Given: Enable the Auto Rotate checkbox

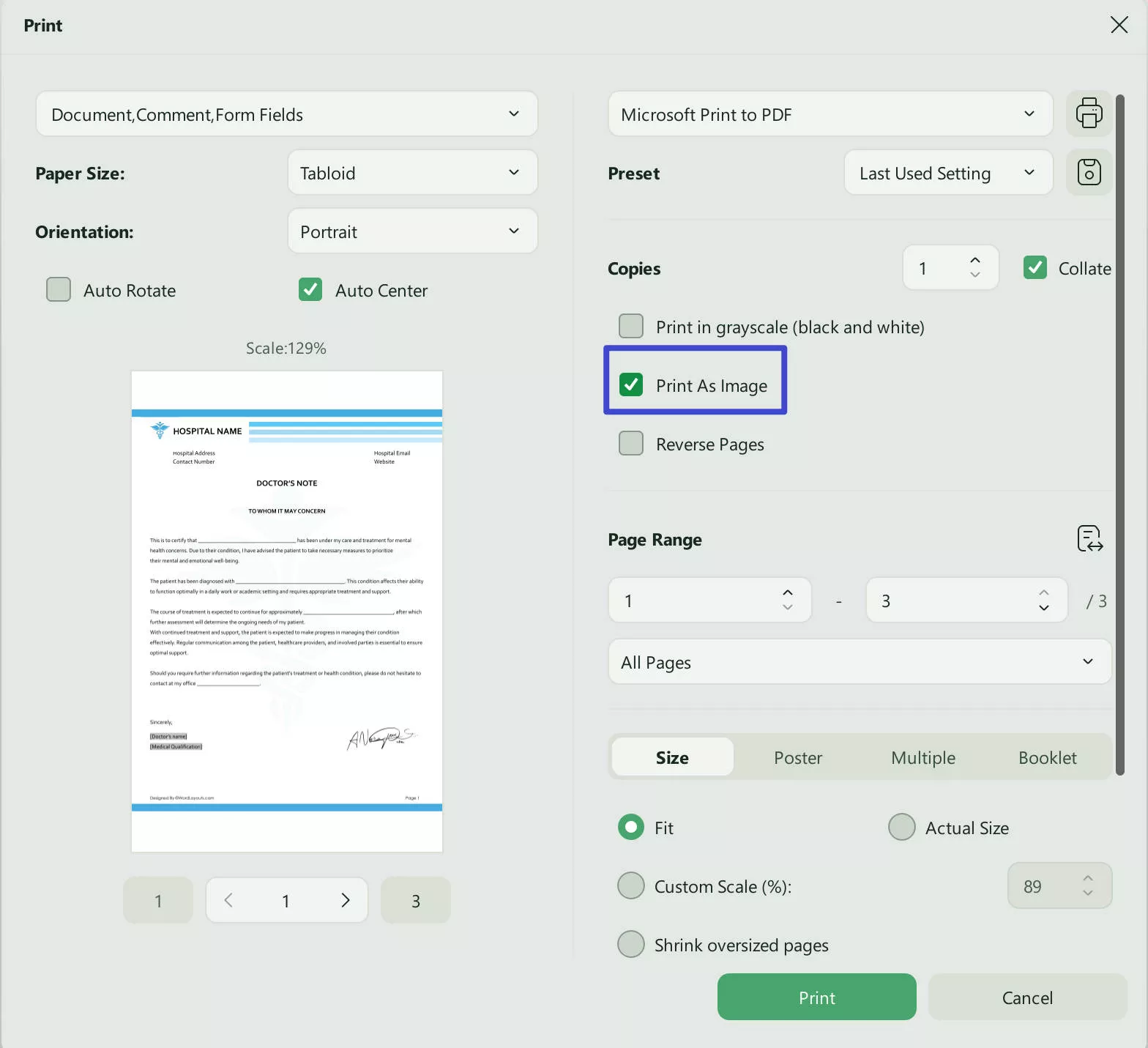Looking at the screenshot, I should click(59, 289).
